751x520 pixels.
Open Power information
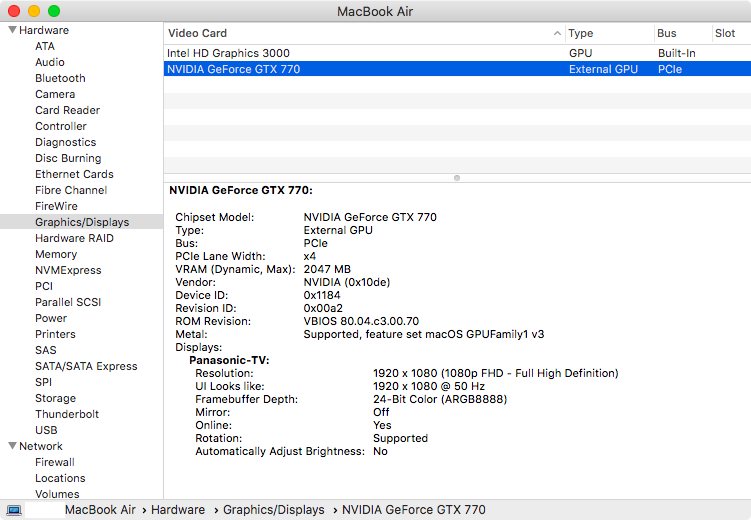tap(51, 318)
